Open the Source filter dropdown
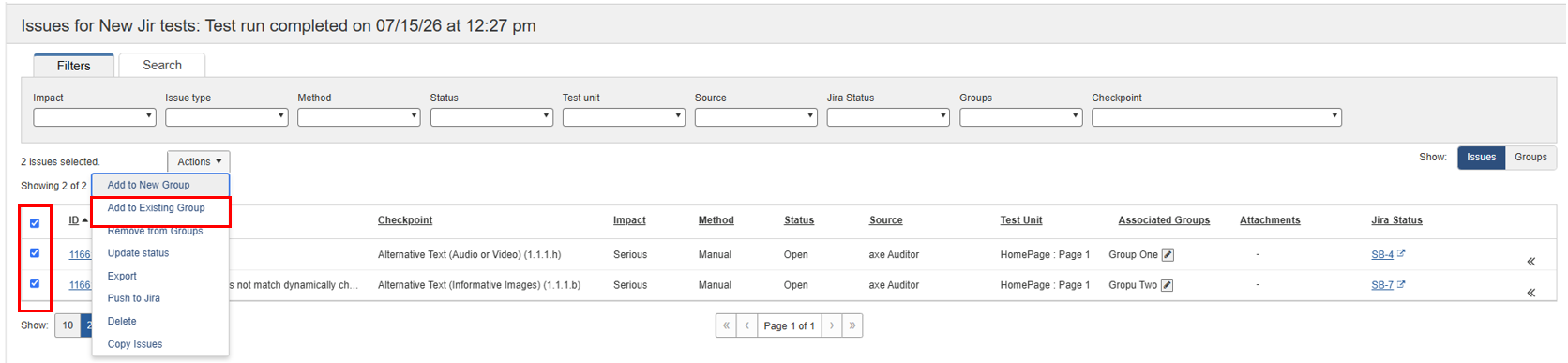1568x363 pixels. click(756, 117)
